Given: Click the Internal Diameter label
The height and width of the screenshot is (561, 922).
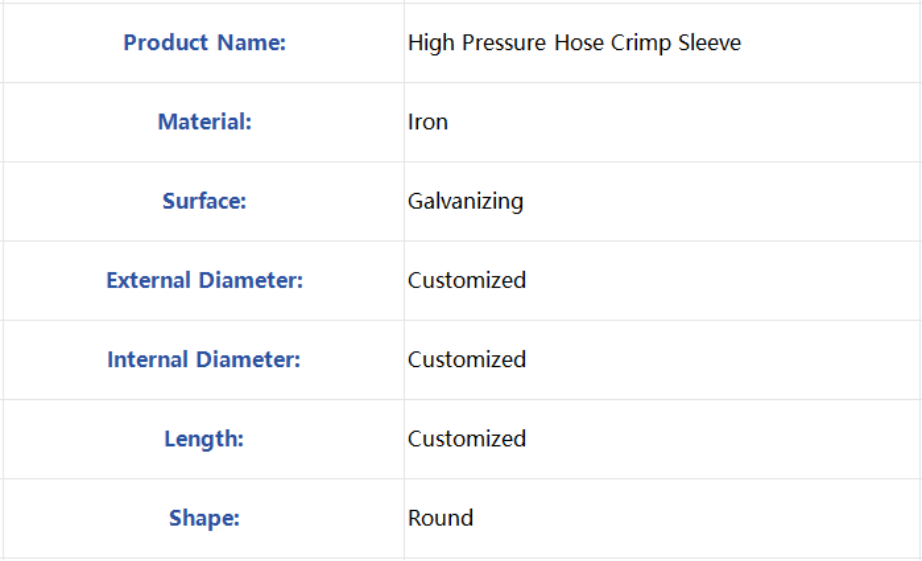Looking at the screenshot, I should coord(203,359).
